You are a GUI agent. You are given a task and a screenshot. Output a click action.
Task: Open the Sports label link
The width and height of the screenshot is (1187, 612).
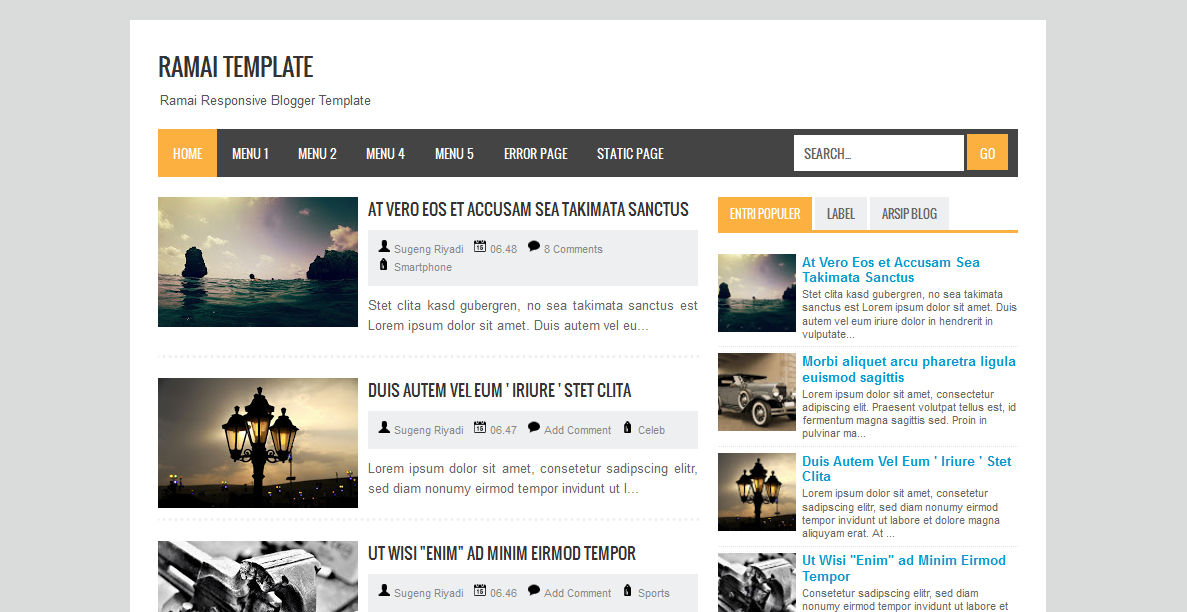pos(653,593)
